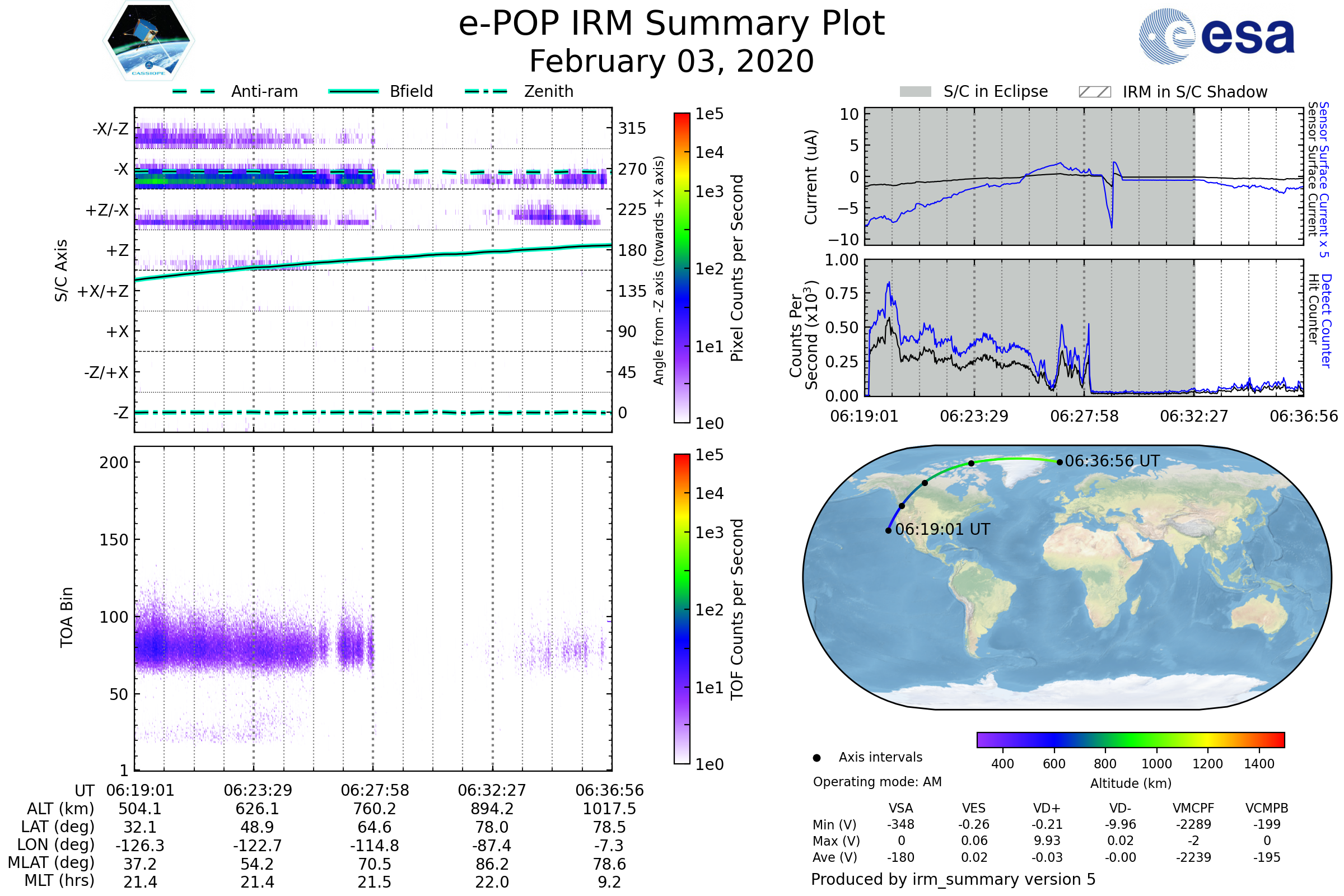
Task: Click the S/C in Eclipse gray legend patch
Action: (915, 92)
